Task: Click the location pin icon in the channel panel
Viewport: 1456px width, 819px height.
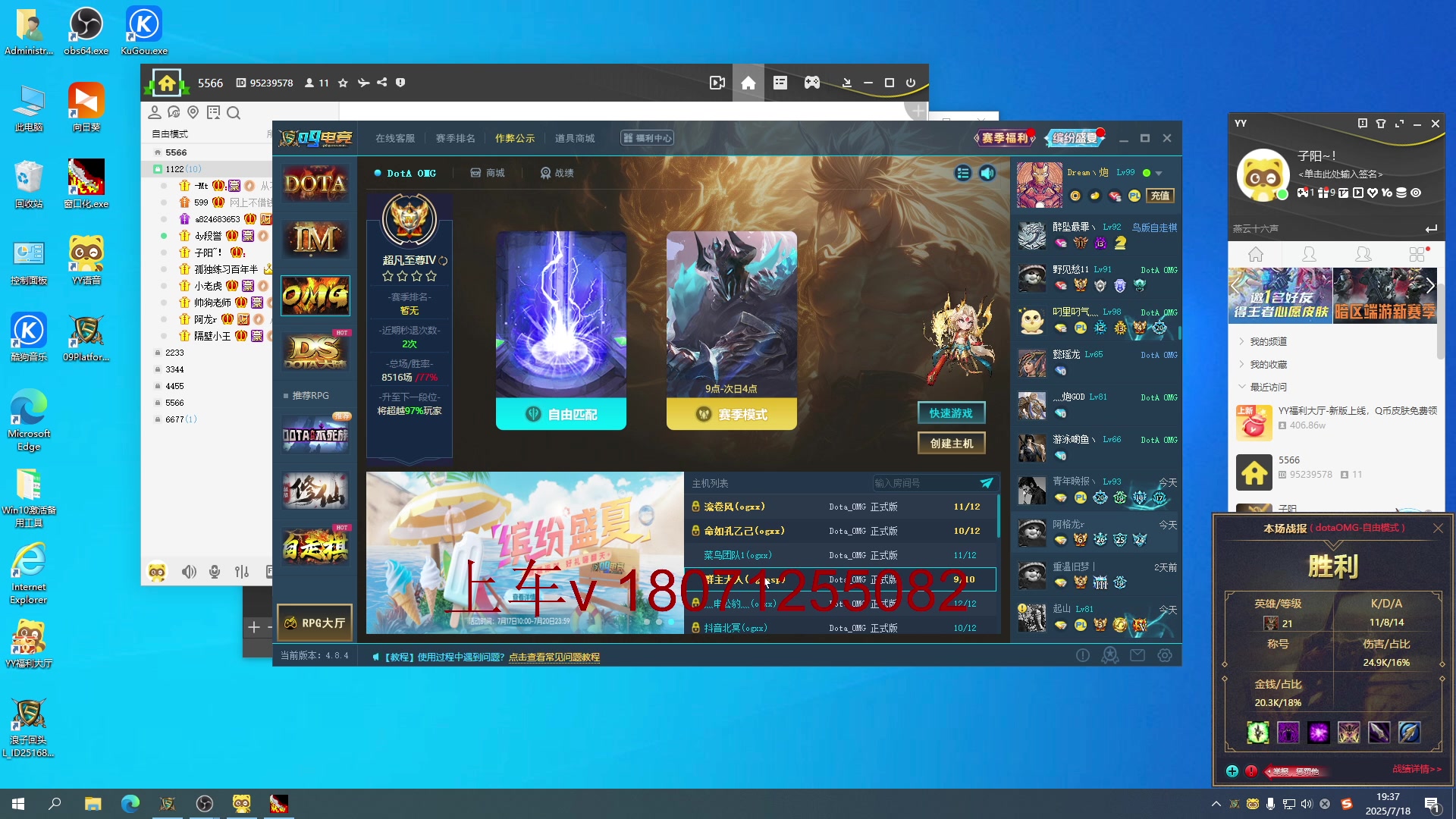Action: click(x=193, y=112)
